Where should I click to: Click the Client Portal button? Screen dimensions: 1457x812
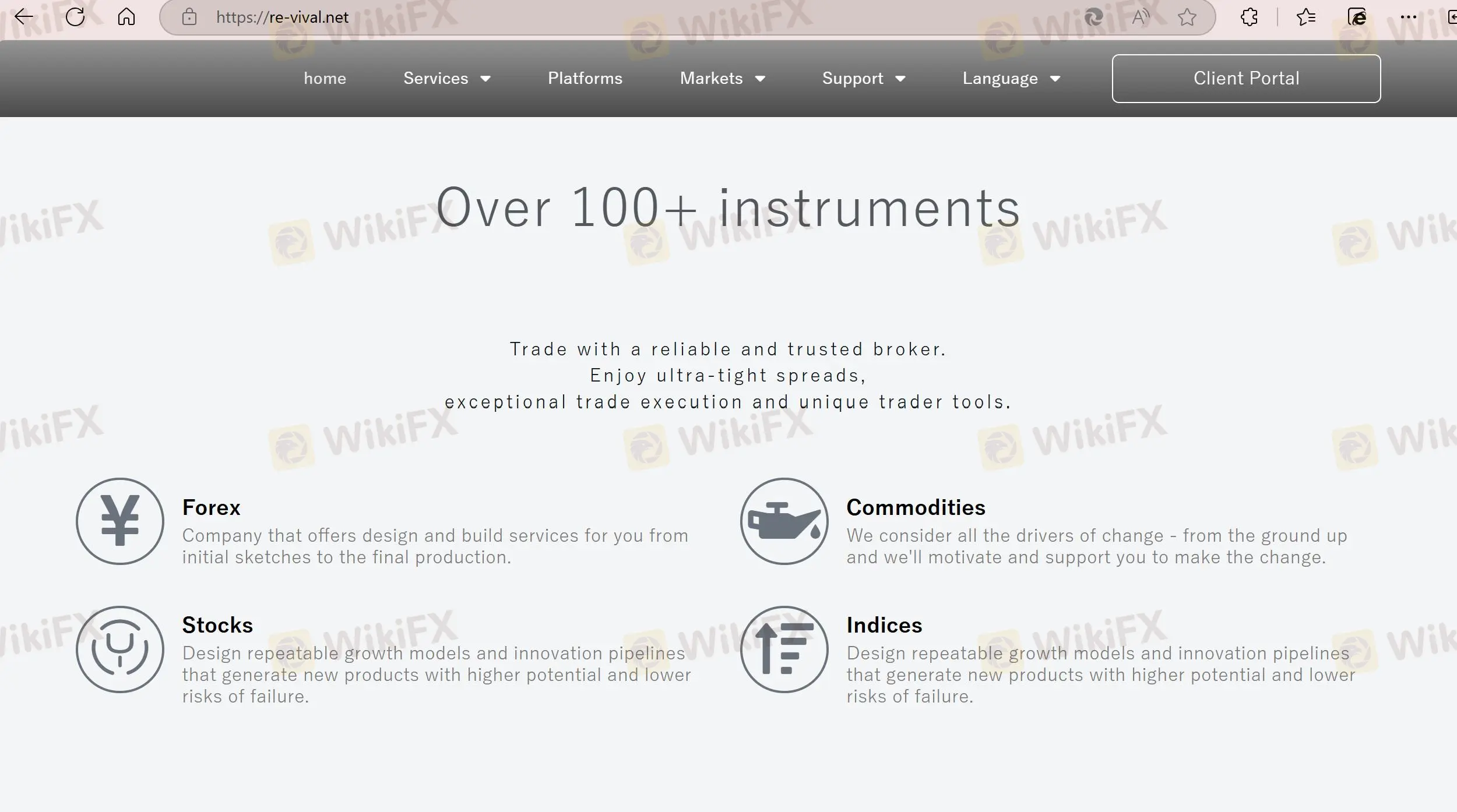coord(1246,78)
